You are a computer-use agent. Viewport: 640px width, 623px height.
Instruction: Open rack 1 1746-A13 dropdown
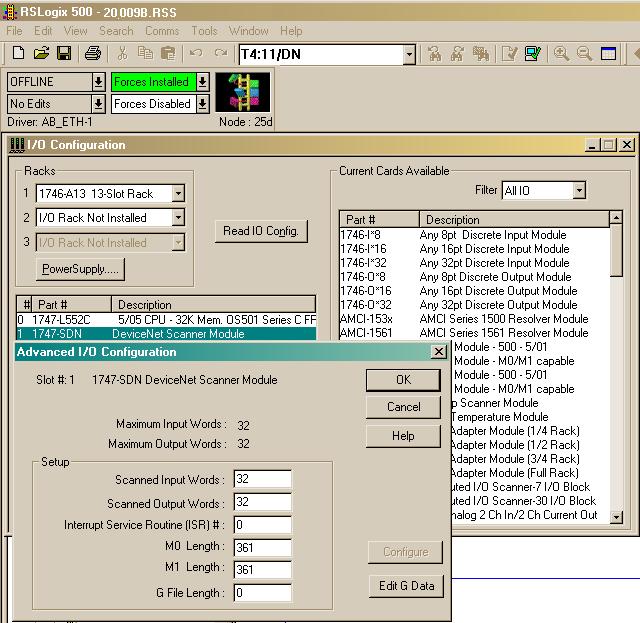(178, 194)
